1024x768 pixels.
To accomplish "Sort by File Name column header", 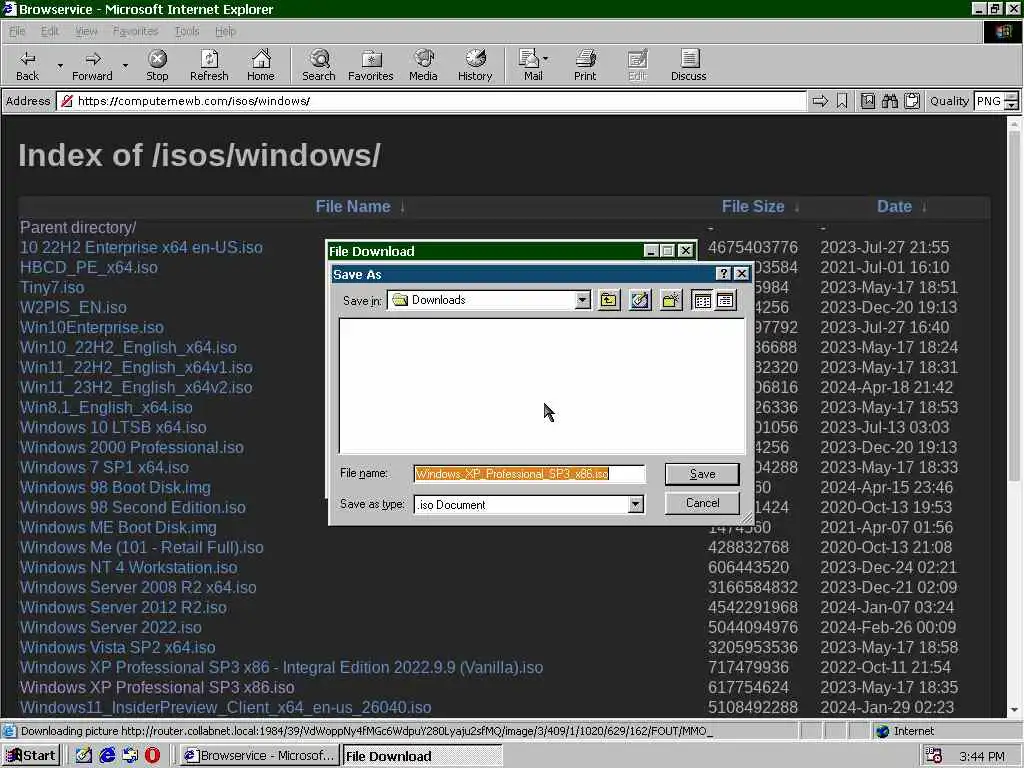I will (x=353, y=206).
